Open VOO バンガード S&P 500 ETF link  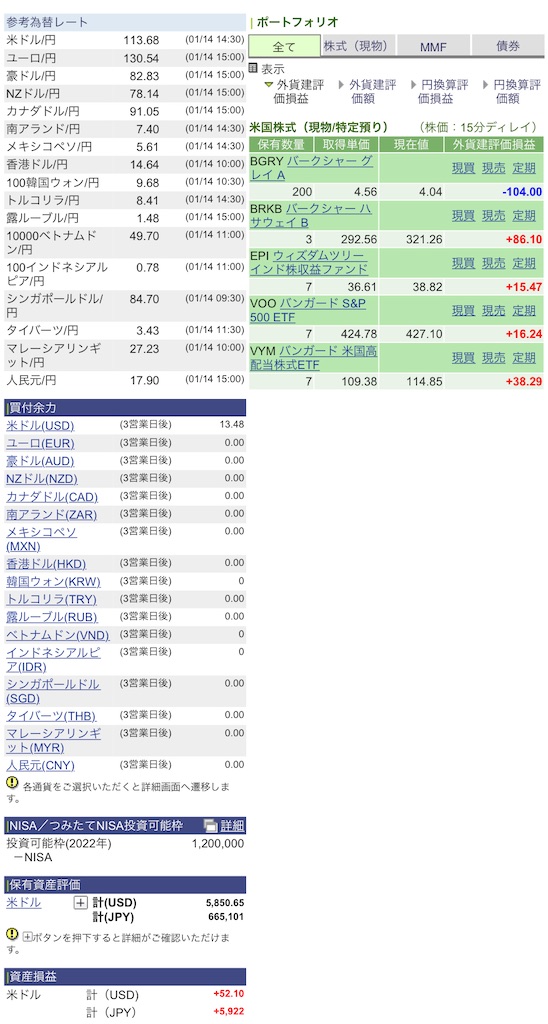pyautogui.click(x=306, y=310)
